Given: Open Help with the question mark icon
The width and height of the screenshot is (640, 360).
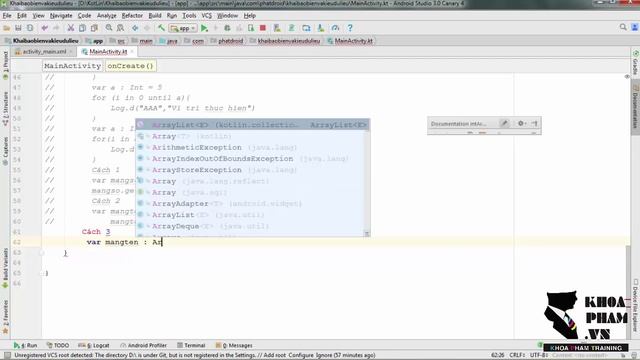Looking at the screenshot, I should [350, 28].
